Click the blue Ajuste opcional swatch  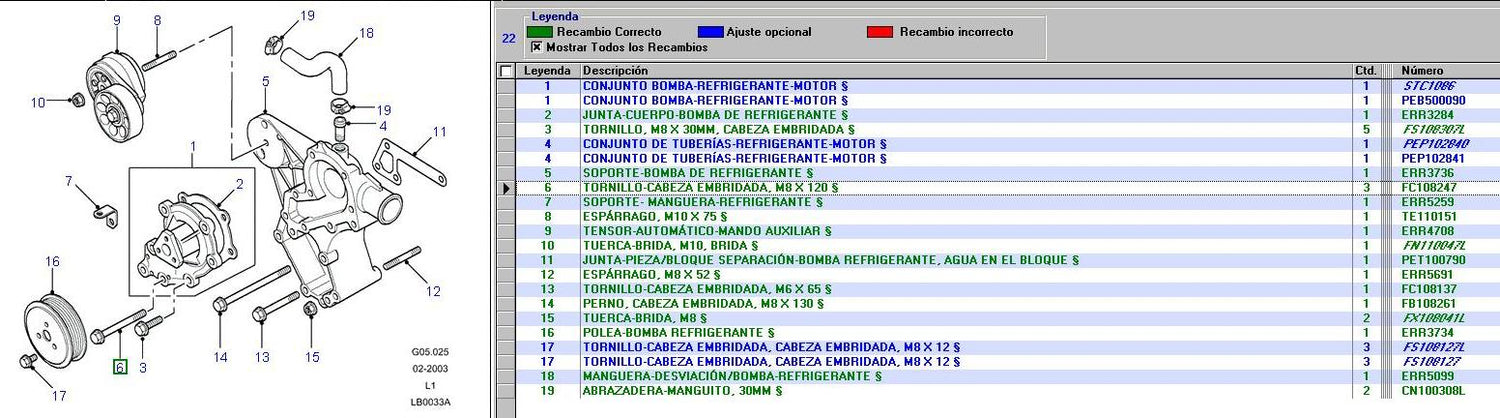coord(713,32)
